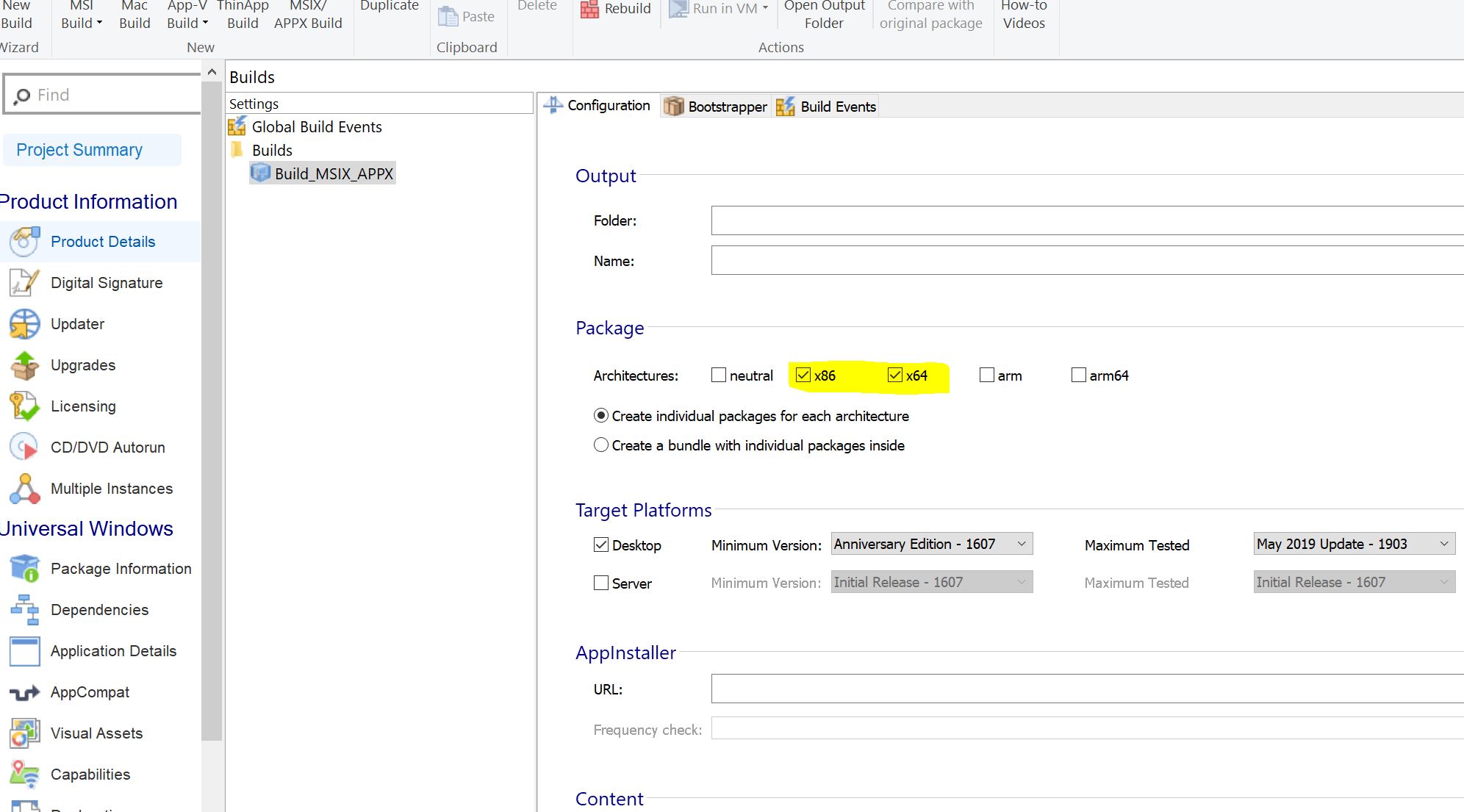This screenshot has height=812, width=1464.
Task: Enable the arm64 architecture checkbox
Action: click(x=1078, y=376)
